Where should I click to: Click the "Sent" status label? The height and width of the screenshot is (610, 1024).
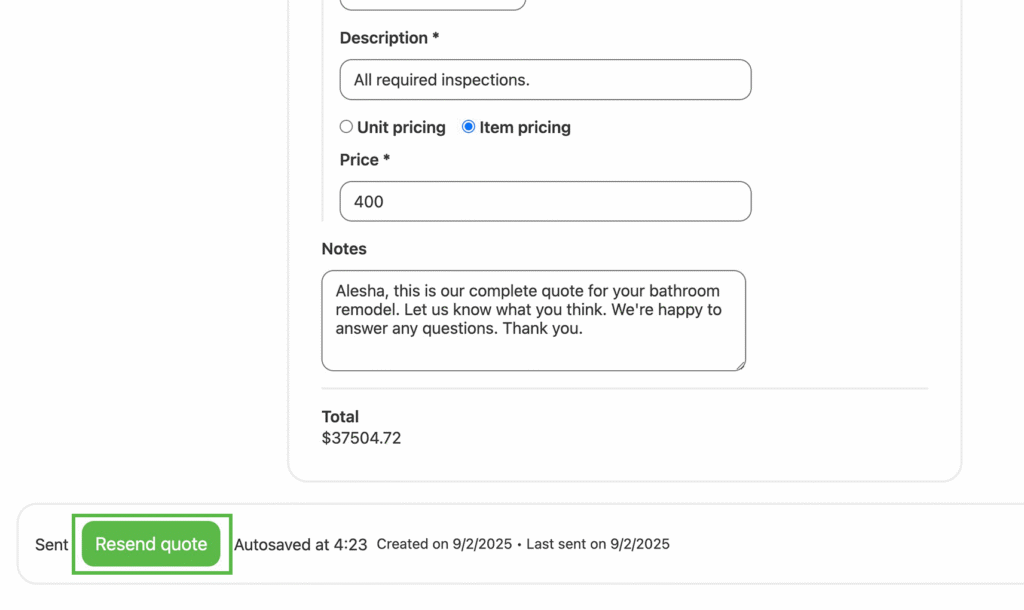coord(52,545)
